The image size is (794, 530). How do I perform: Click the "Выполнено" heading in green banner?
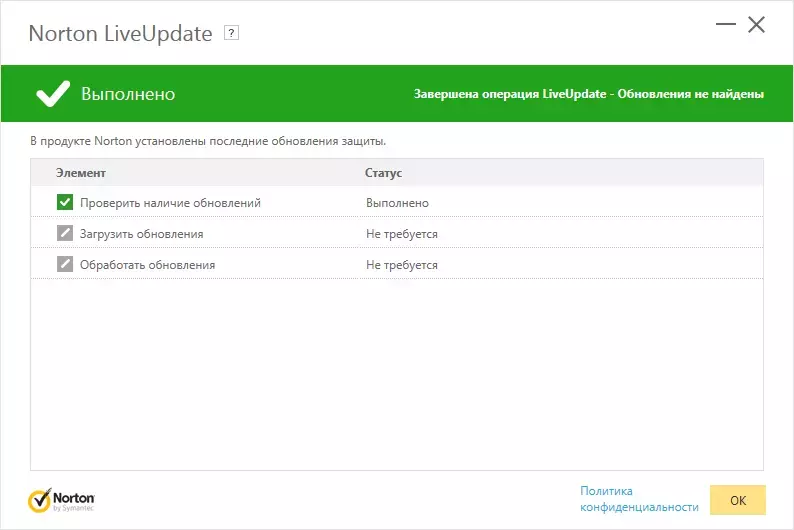click(128, 94)
